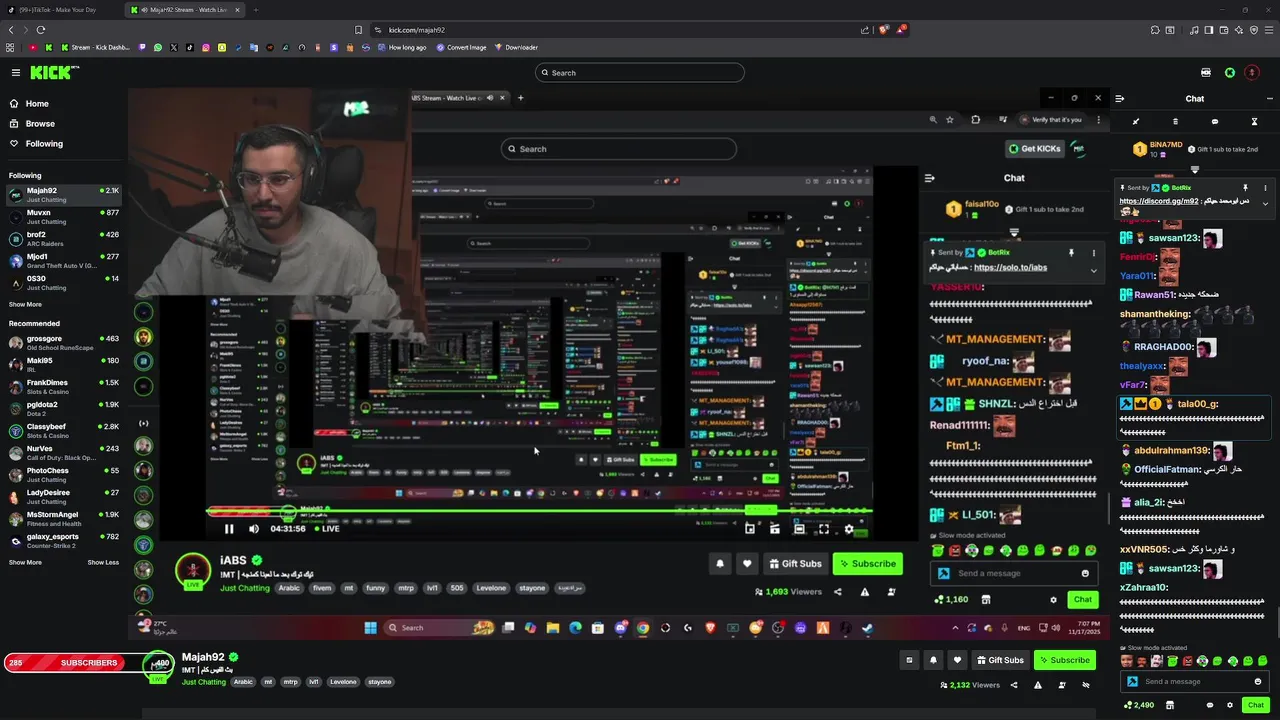
Task: Collapse recommended list with Show Less
Action: [x=103, y=562]
